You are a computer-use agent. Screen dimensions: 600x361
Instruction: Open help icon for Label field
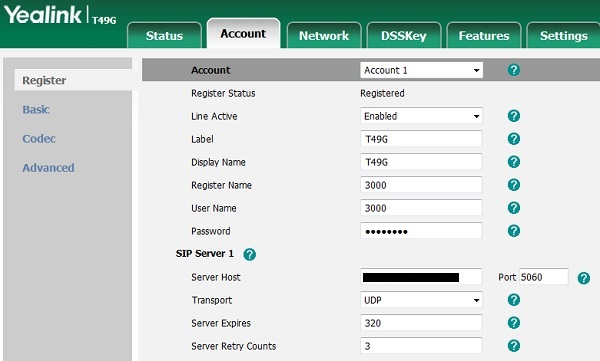click(x=514, y=139)
